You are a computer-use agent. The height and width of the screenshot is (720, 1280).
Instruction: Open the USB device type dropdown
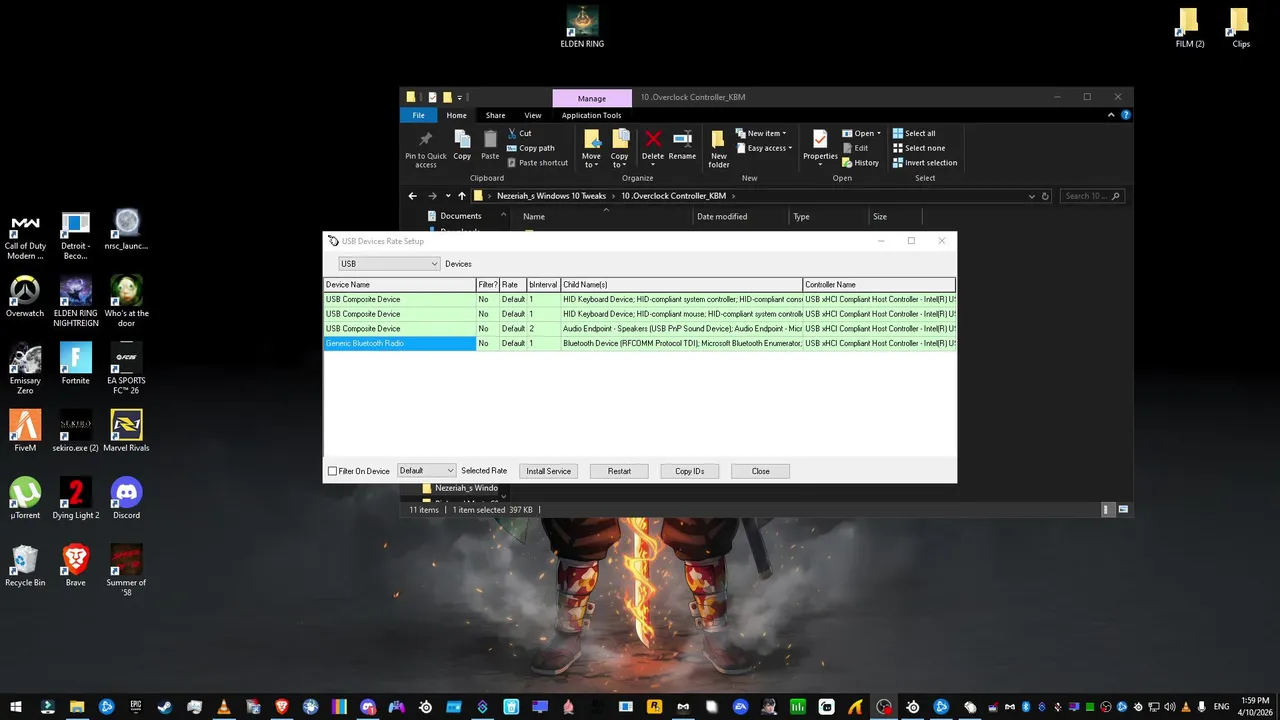click(x=389, y=264)
